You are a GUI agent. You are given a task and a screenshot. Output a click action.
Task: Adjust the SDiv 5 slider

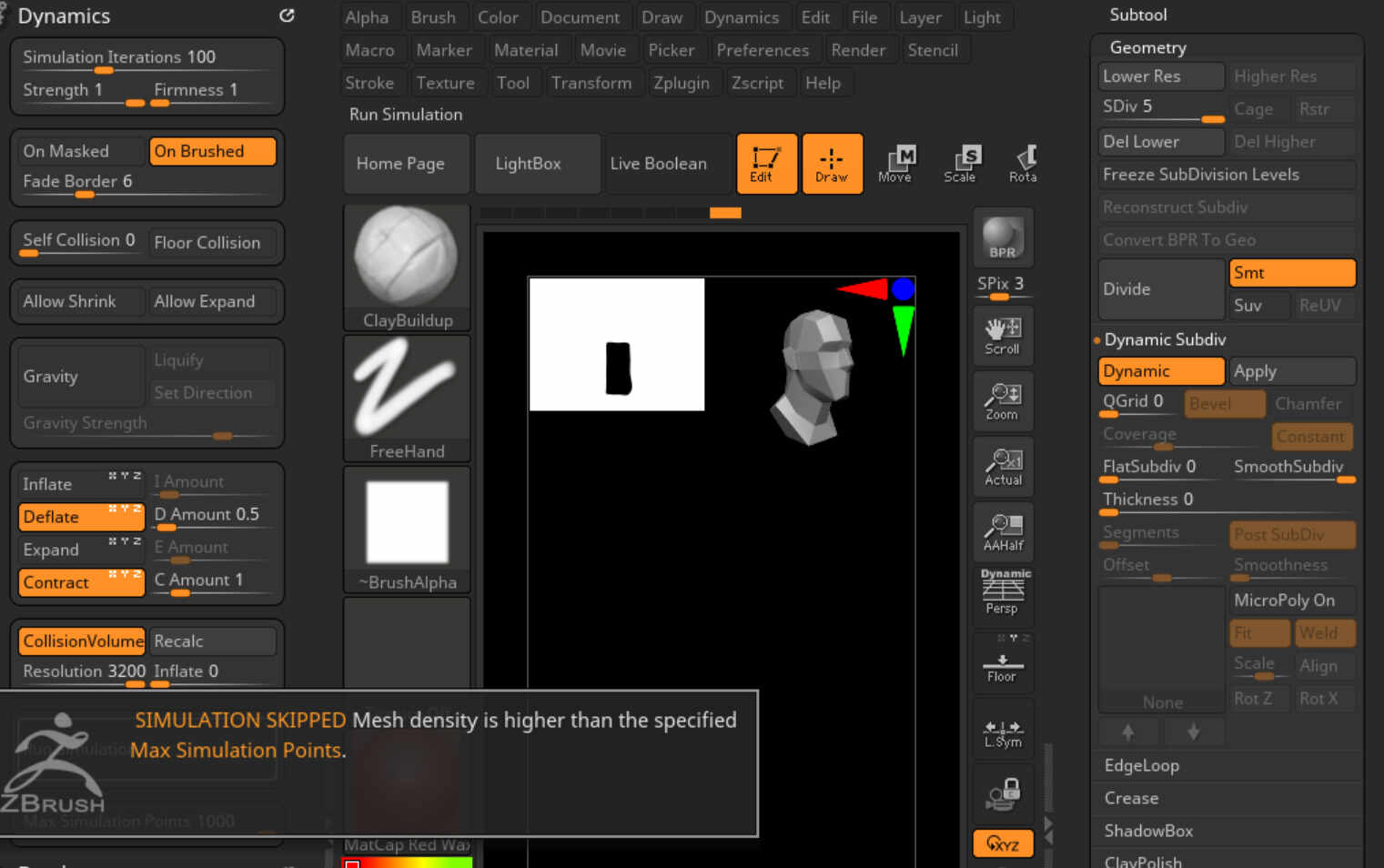coord(1162,108)
